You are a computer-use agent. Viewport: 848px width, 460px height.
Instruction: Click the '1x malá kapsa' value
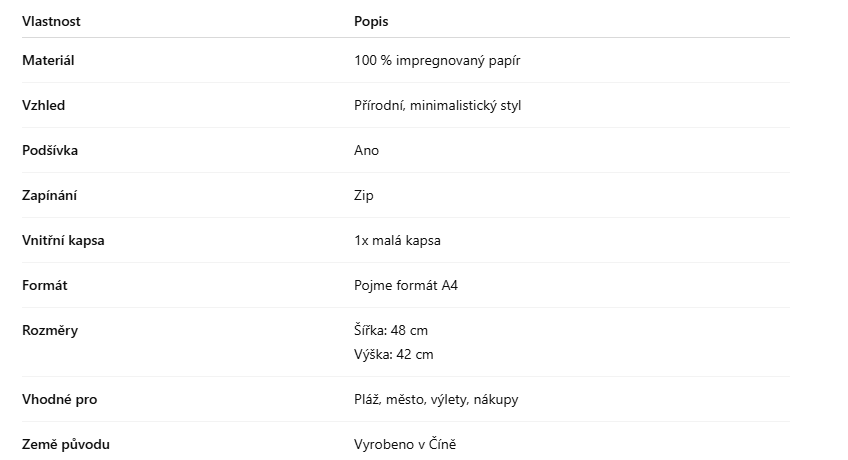pos(397,240)
